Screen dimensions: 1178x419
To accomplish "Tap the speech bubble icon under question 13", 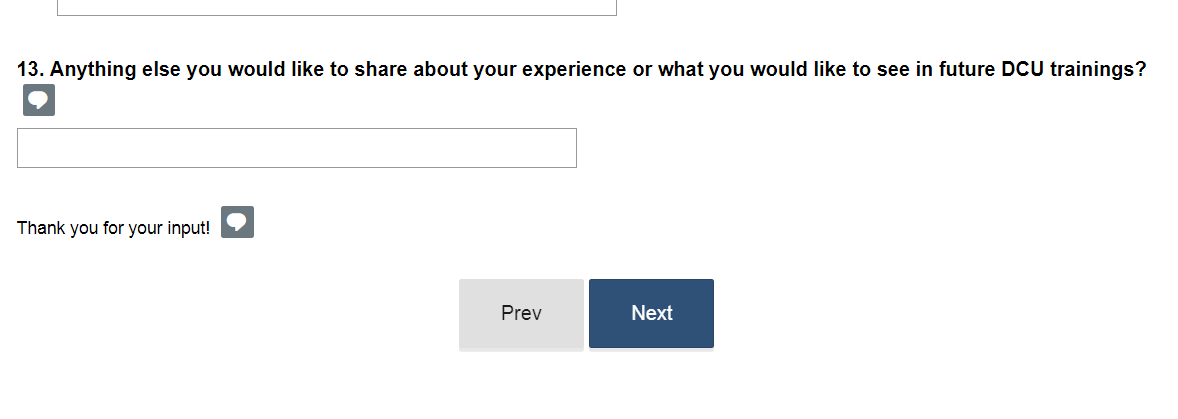I will [x=39, y=101].
